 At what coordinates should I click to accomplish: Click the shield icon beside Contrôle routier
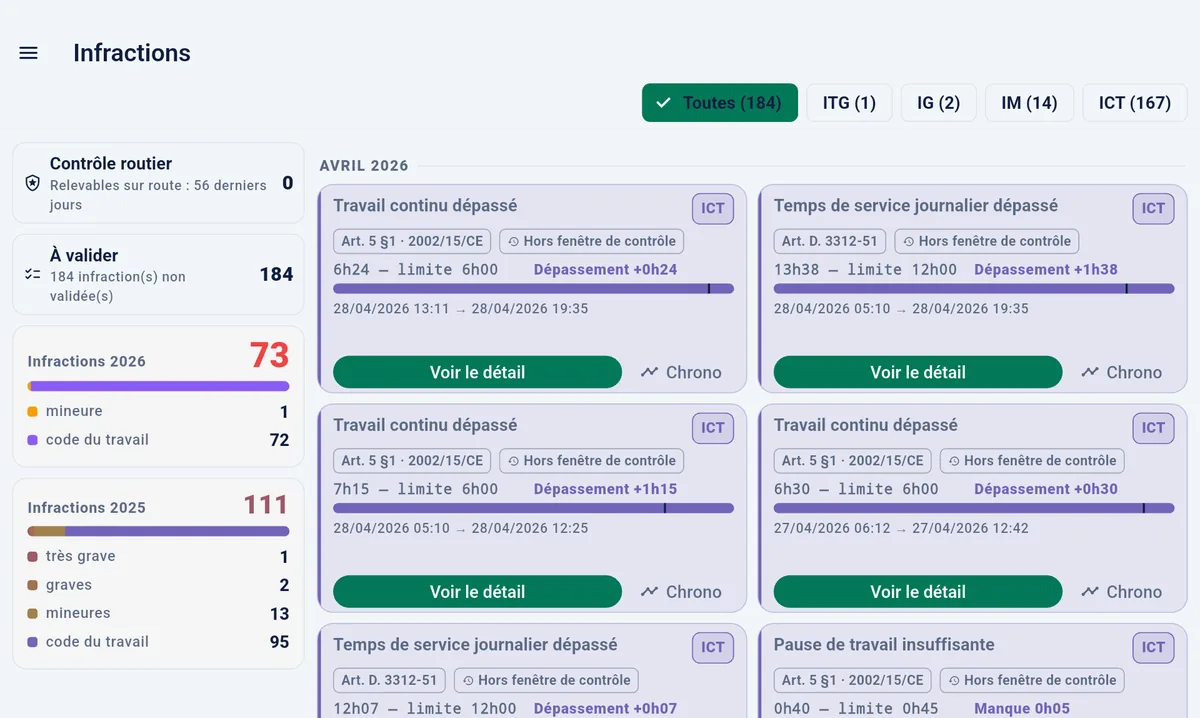point(32,184)
